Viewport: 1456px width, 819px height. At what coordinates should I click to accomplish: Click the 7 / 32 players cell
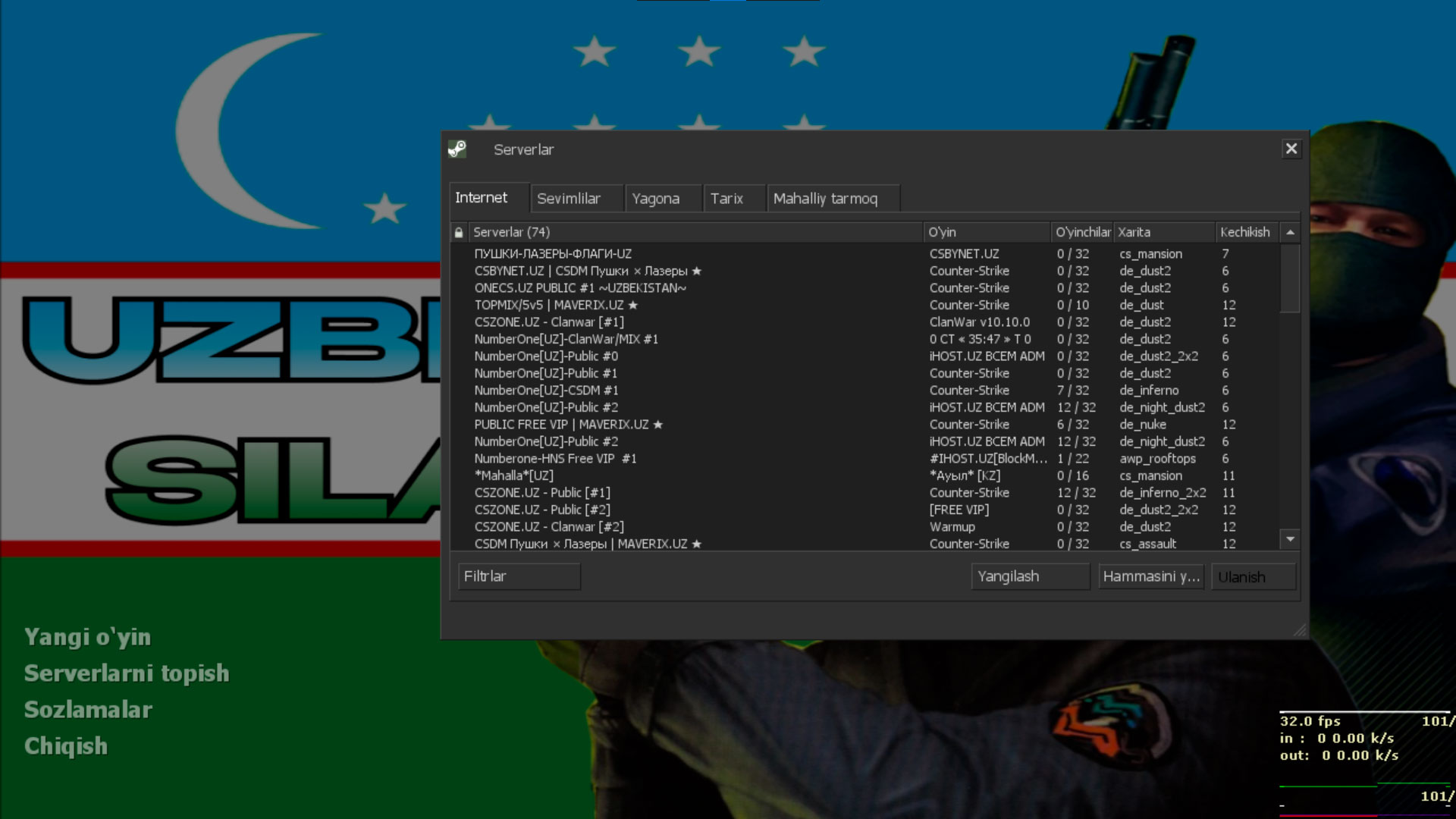tap(1073, 391)
